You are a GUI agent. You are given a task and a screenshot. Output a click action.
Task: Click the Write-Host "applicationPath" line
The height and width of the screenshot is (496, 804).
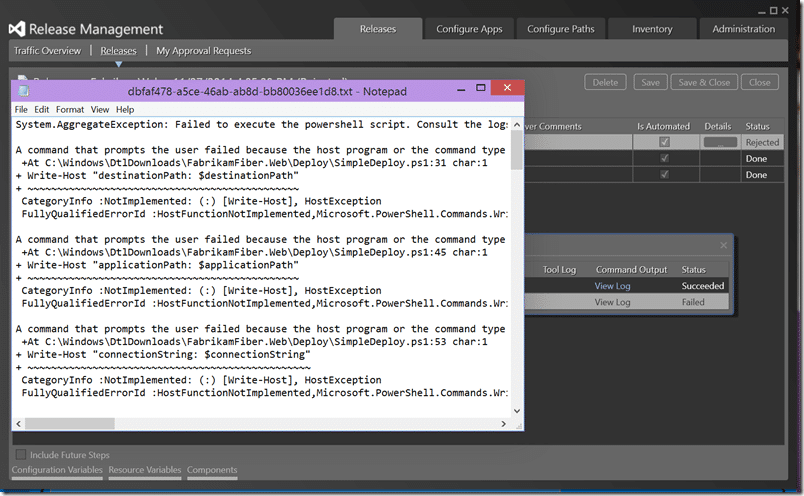point(157,265)
